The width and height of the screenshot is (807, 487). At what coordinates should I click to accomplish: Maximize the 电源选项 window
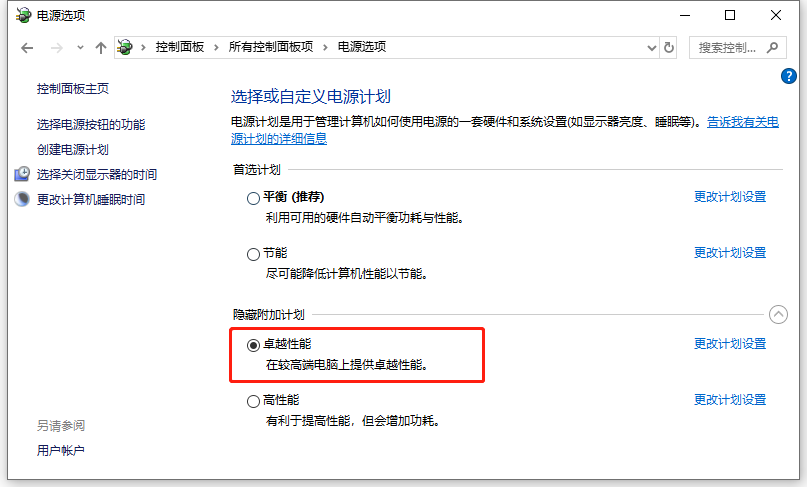[730, 15]
